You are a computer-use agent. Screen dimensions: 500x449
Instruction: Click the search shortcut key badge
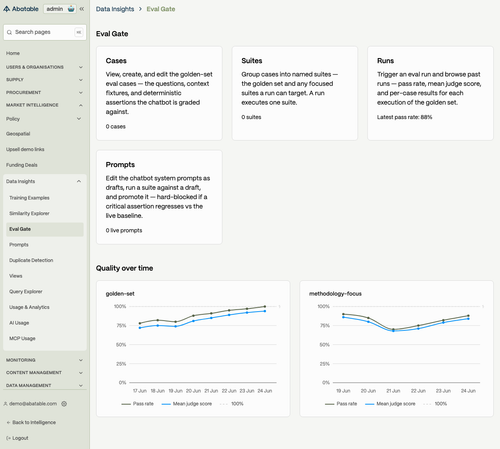79,32
